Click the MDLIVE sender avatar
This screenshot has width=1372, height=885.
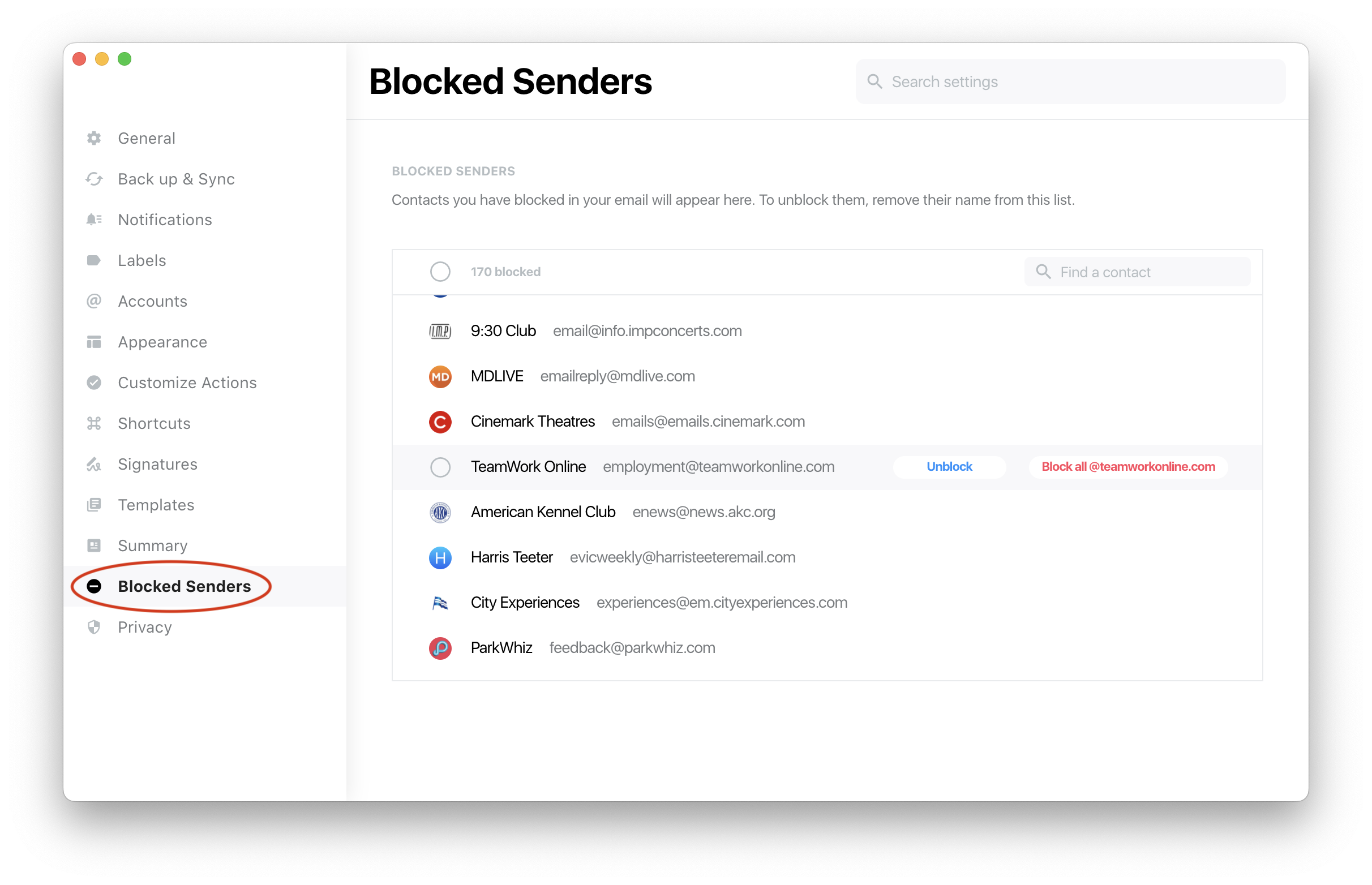pos(440,376)
